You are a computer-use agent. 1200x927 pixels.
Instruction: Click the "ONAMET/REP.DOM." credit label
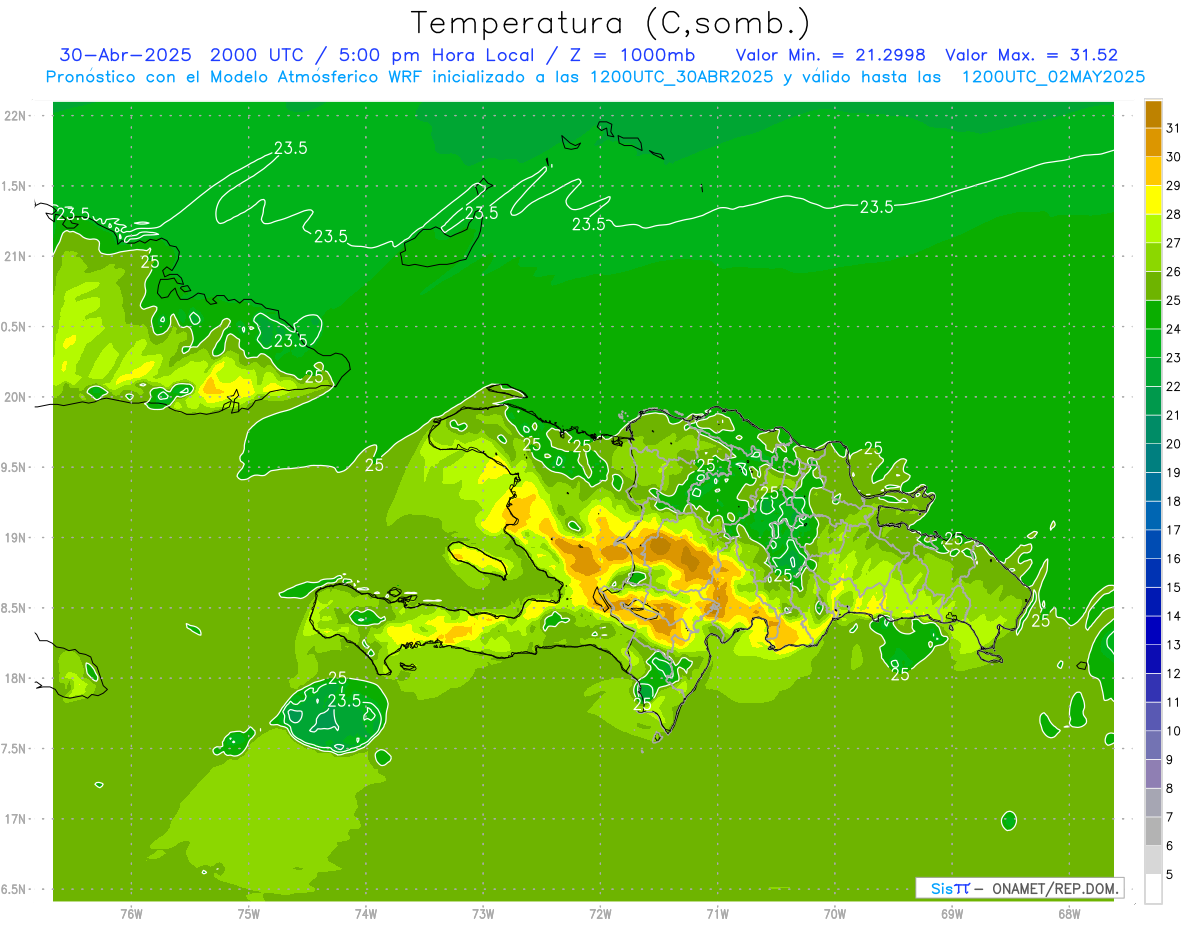tap(1055, 888)
